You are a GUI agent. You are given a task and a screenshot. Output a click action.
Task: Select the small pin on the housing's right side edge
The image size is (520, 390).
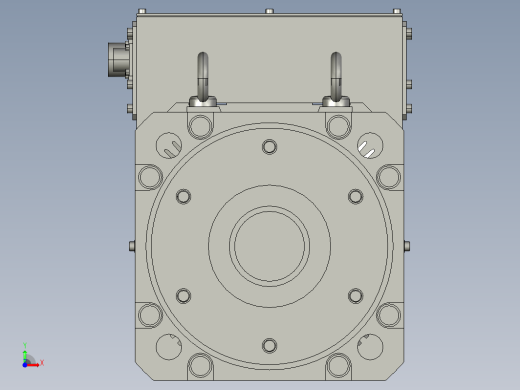pos(407,246)
